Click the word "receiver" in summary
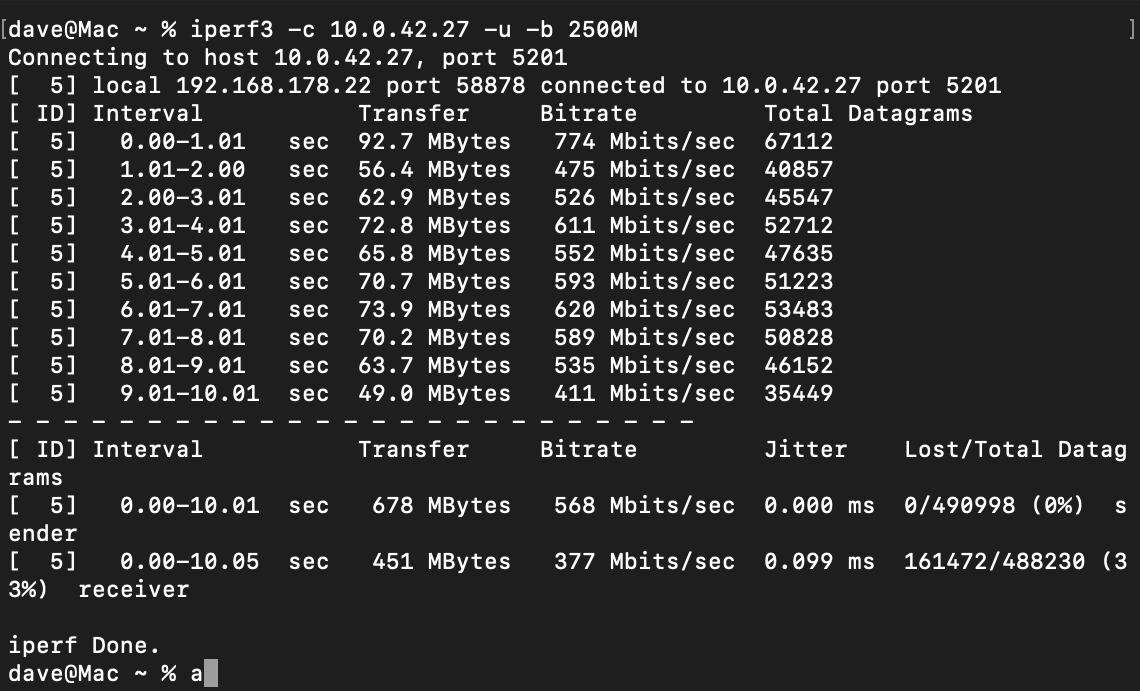Viewport: 1140px width, 691px height. click(133, 590)
